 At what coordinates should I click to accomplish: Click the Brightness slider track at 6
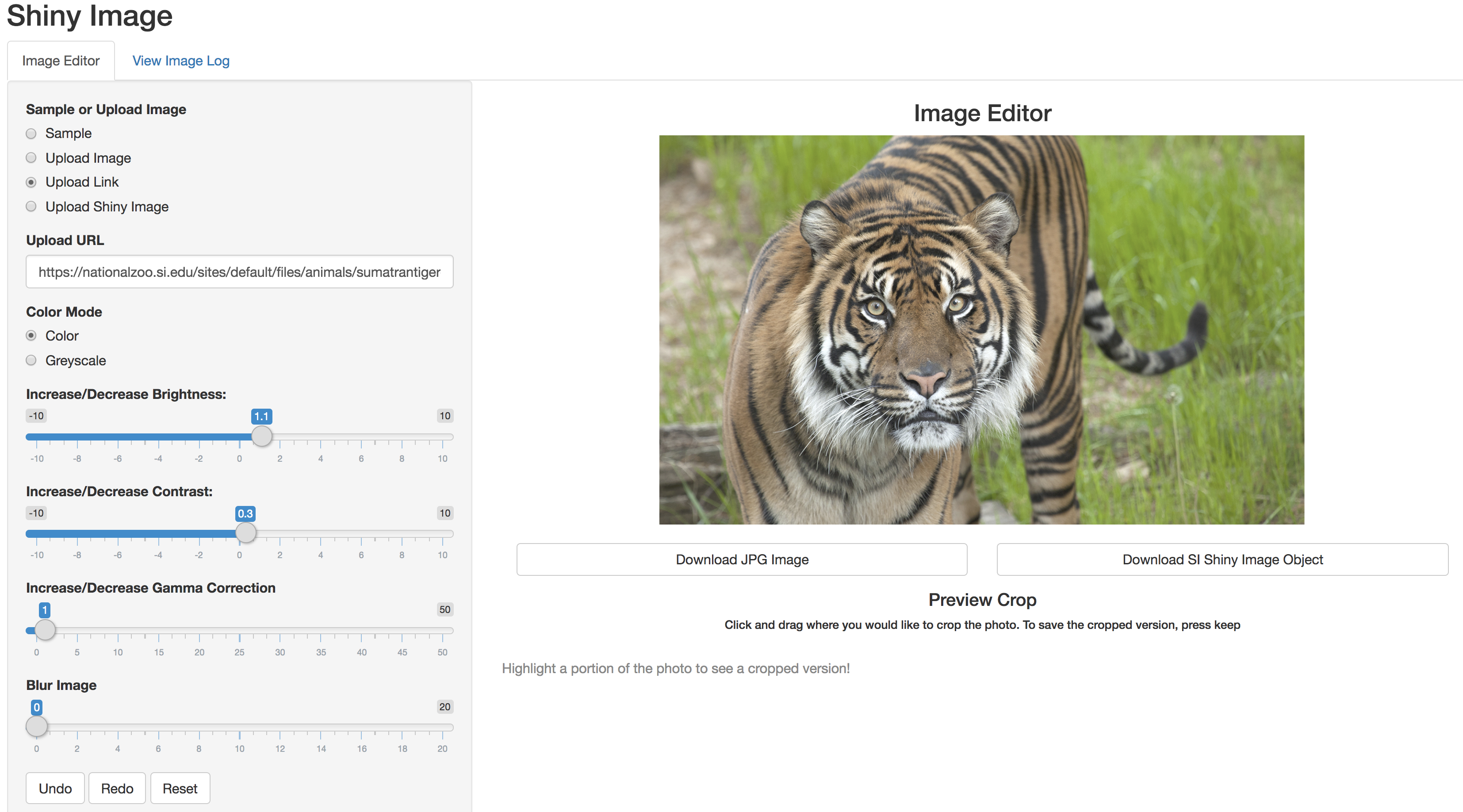(x=361, y=437)
